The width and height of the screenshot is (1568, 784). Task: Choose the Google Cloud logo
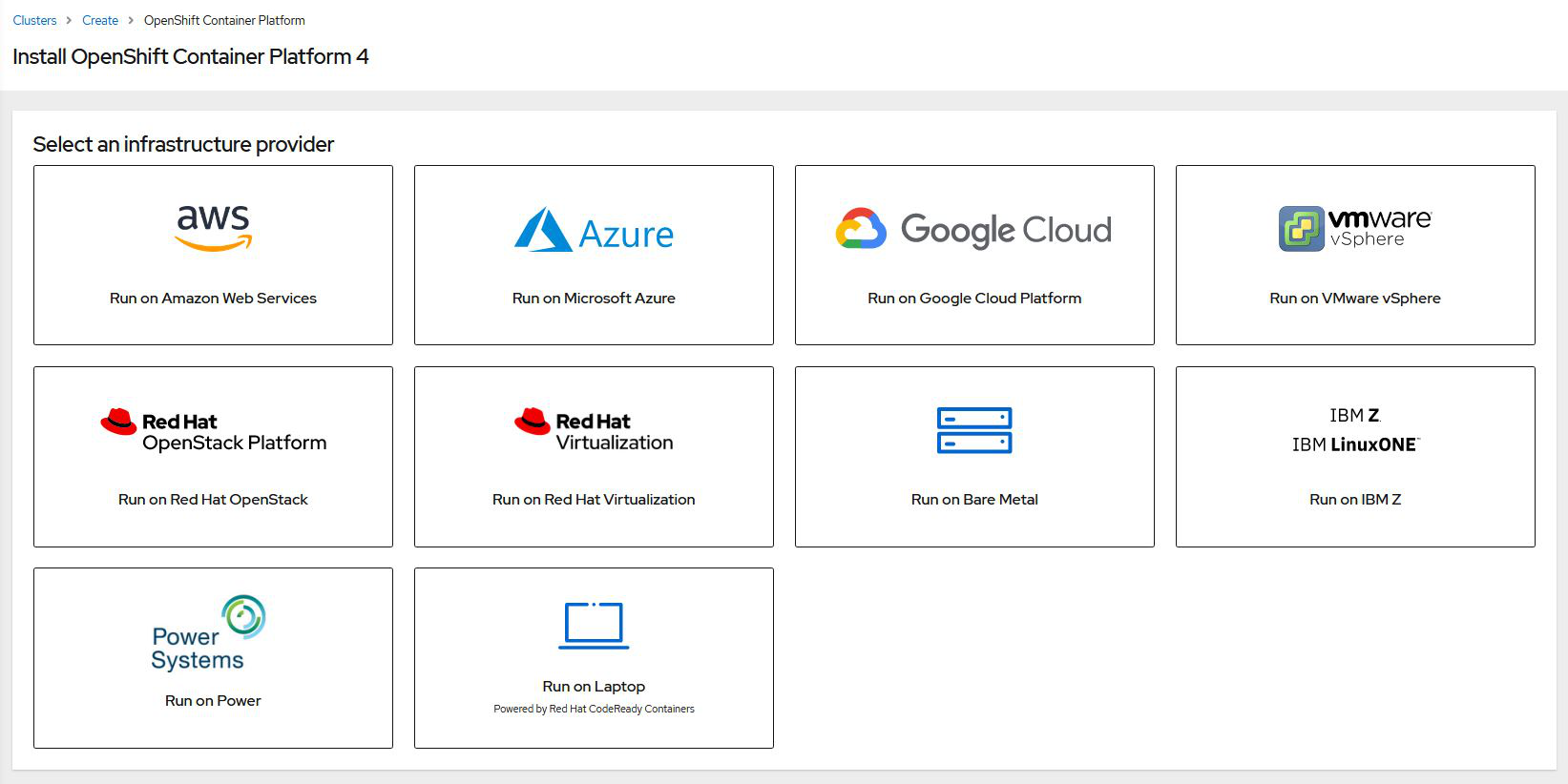(x=973, y=230)
